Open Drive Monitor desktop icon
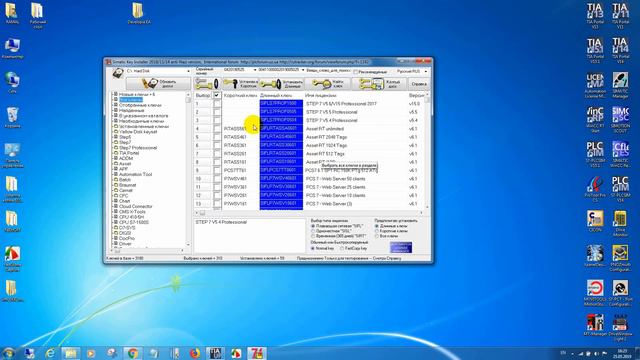 coord(620,224)
